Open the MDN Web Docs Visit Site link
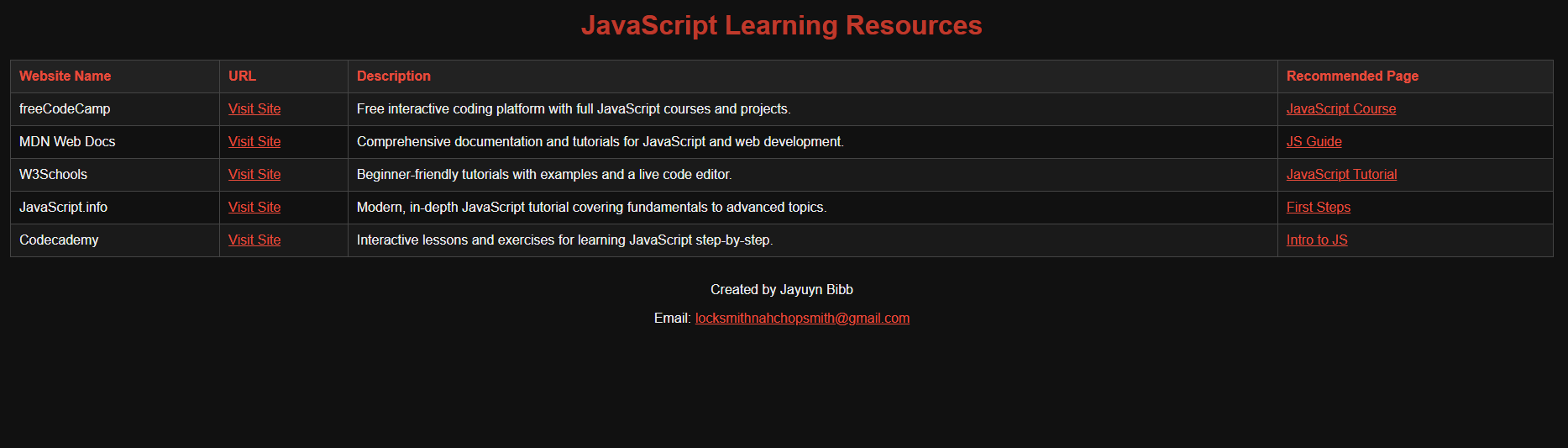Image resolution: width=1568 pixels, height=448 pixels. [254, 141]
